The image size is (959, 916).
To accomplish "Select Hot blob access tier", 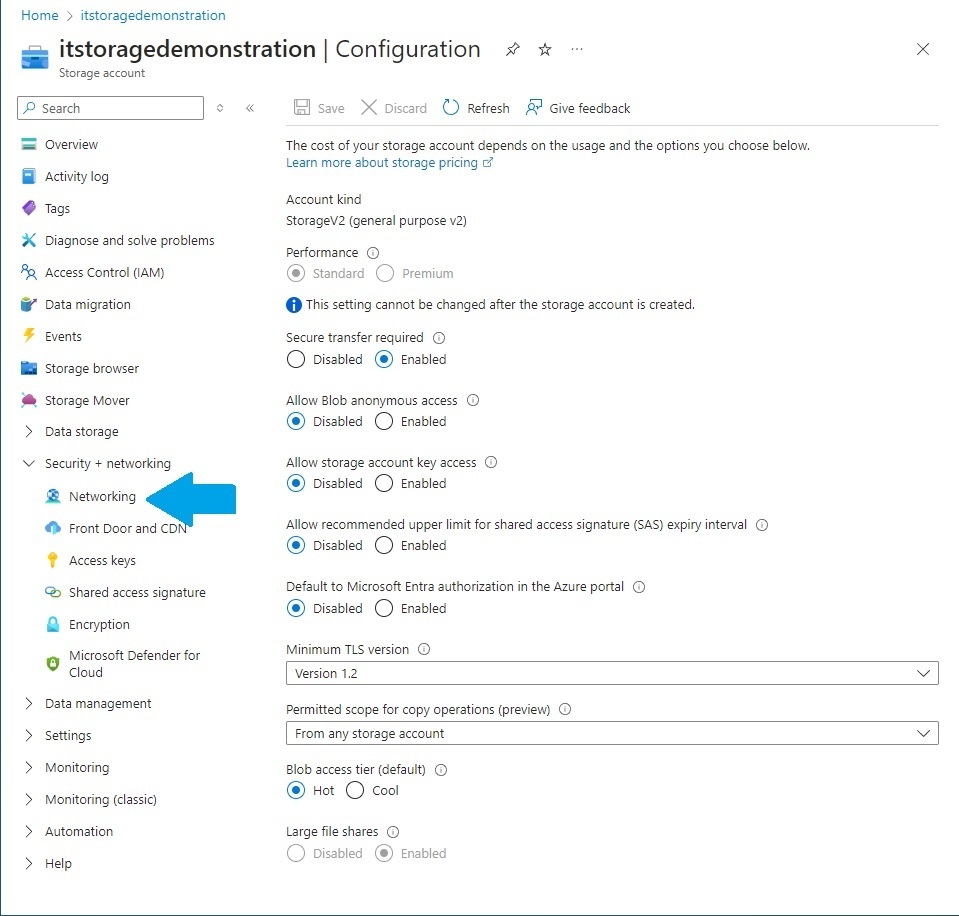I will click(296, 791).
